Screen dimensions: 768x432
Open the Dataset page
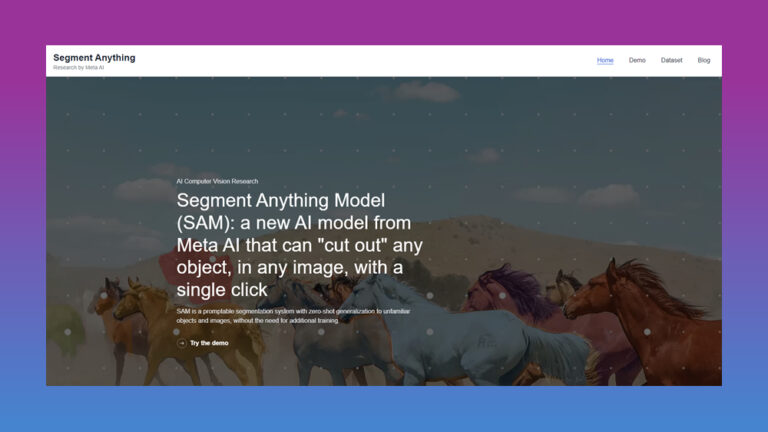671,60
